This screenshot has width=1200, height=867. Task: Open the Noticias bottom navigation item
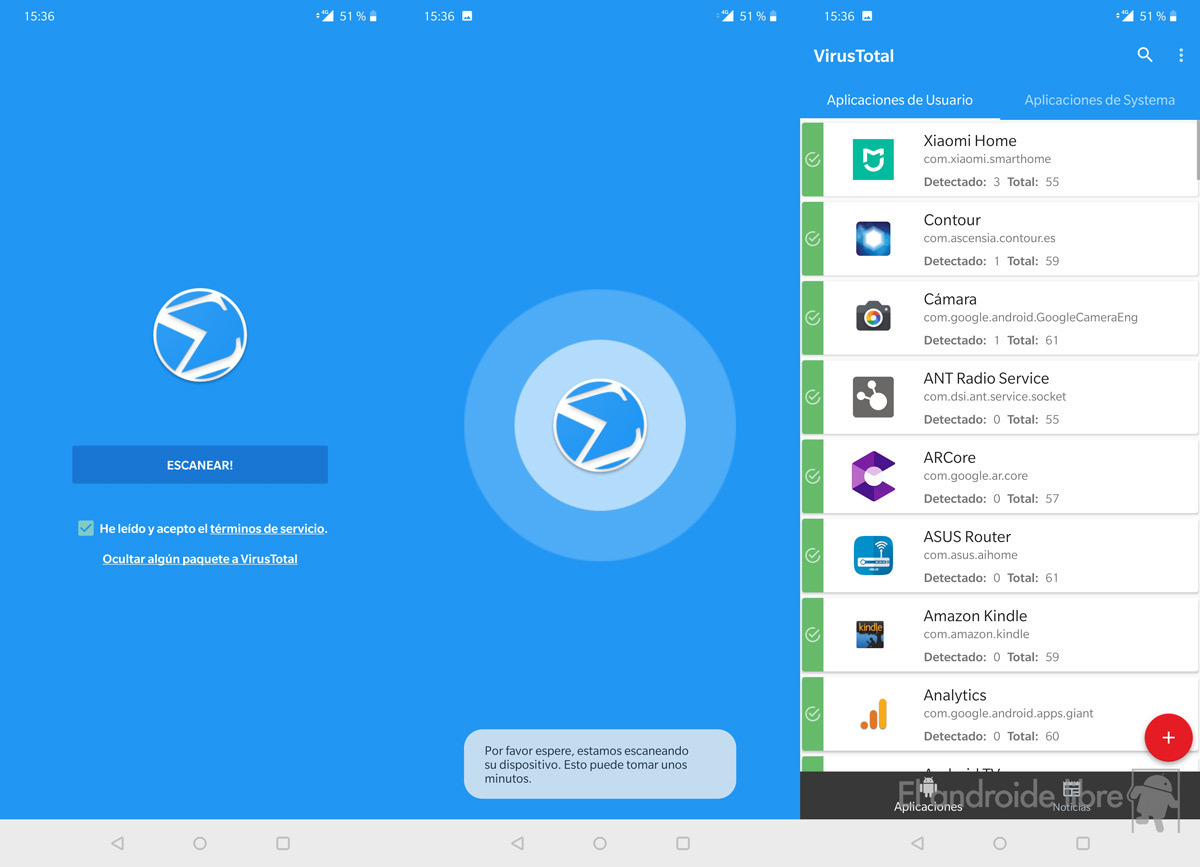1071,795
